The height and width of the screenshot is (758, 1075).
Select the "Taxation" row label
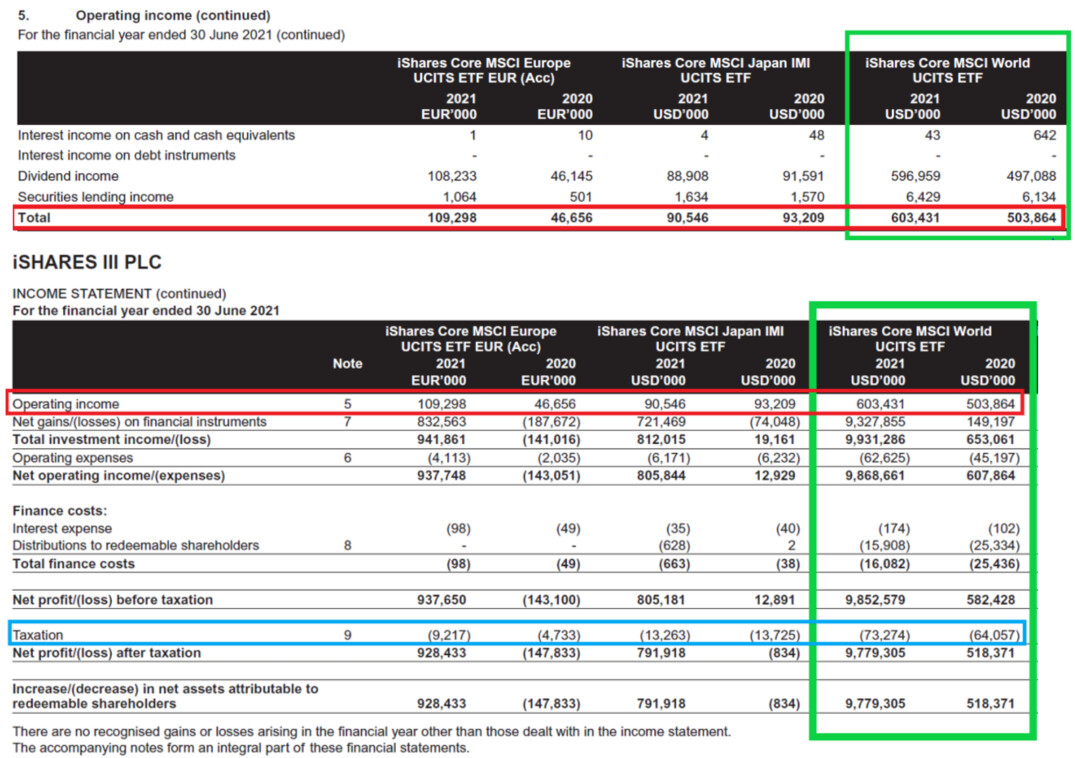(38, 635)
